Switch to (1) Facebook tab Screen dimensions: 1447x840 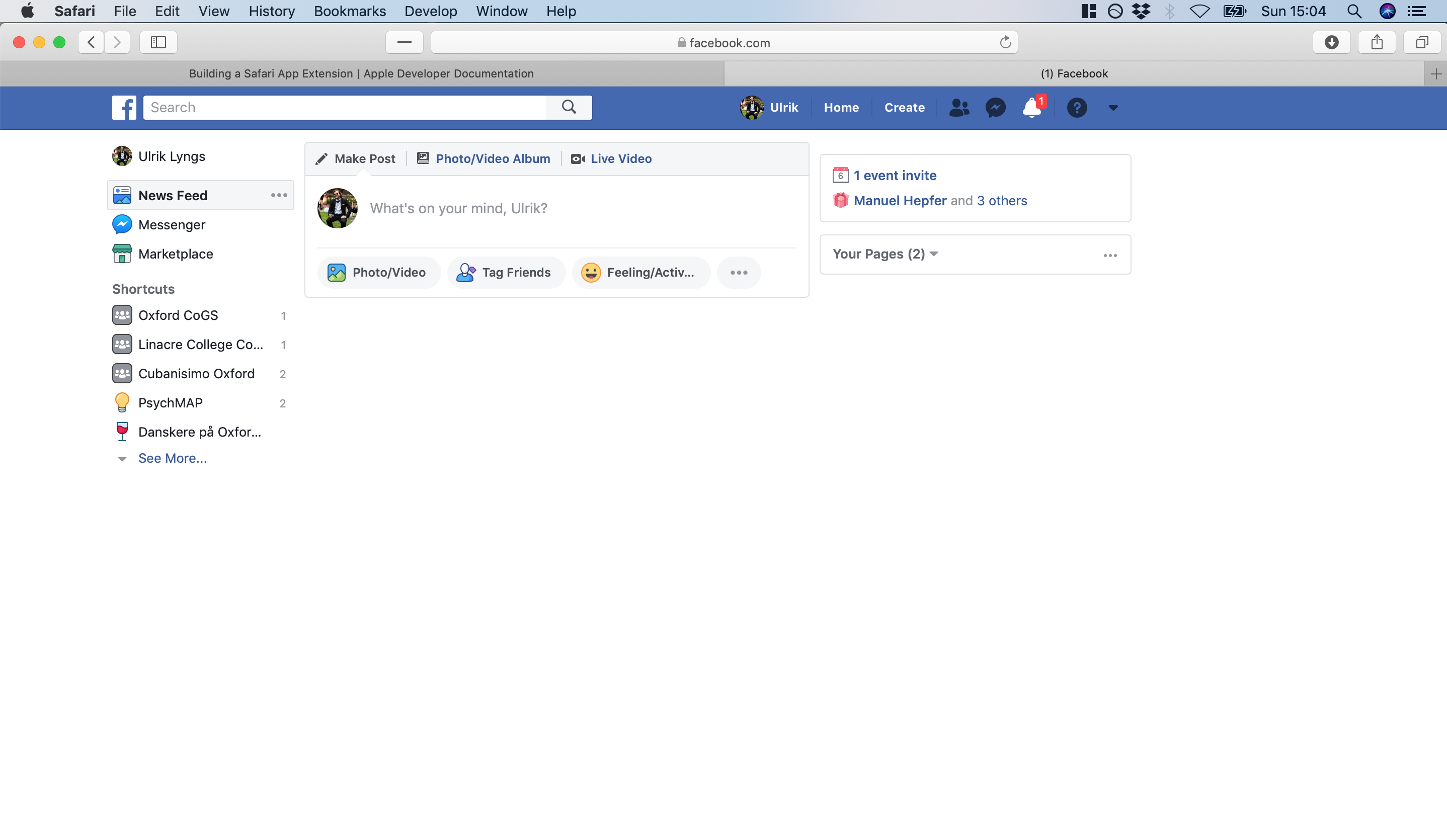[x=1074, y=73]
